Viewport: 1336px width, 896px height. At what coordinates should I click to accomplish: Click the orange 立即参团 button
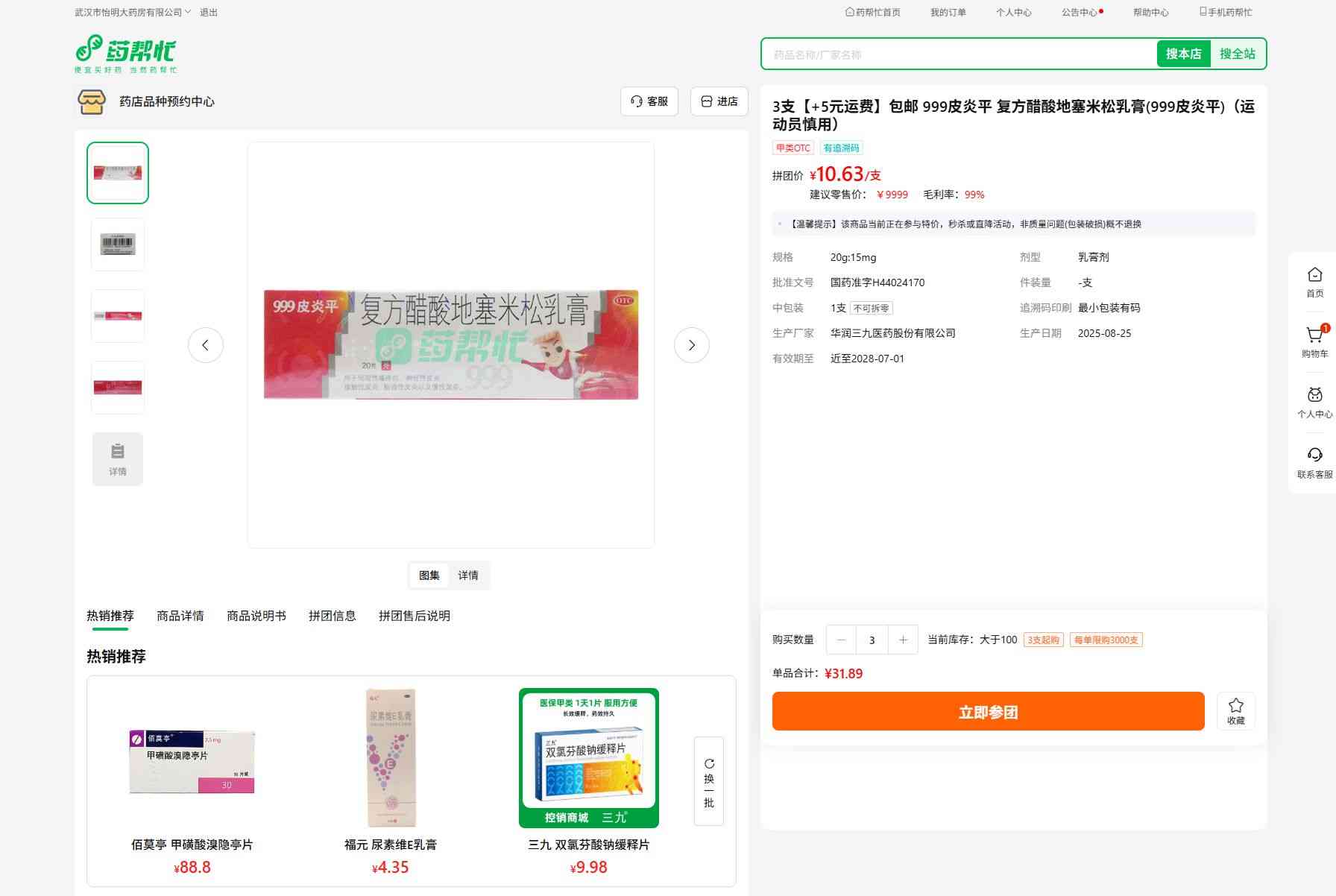click(988, 711)
